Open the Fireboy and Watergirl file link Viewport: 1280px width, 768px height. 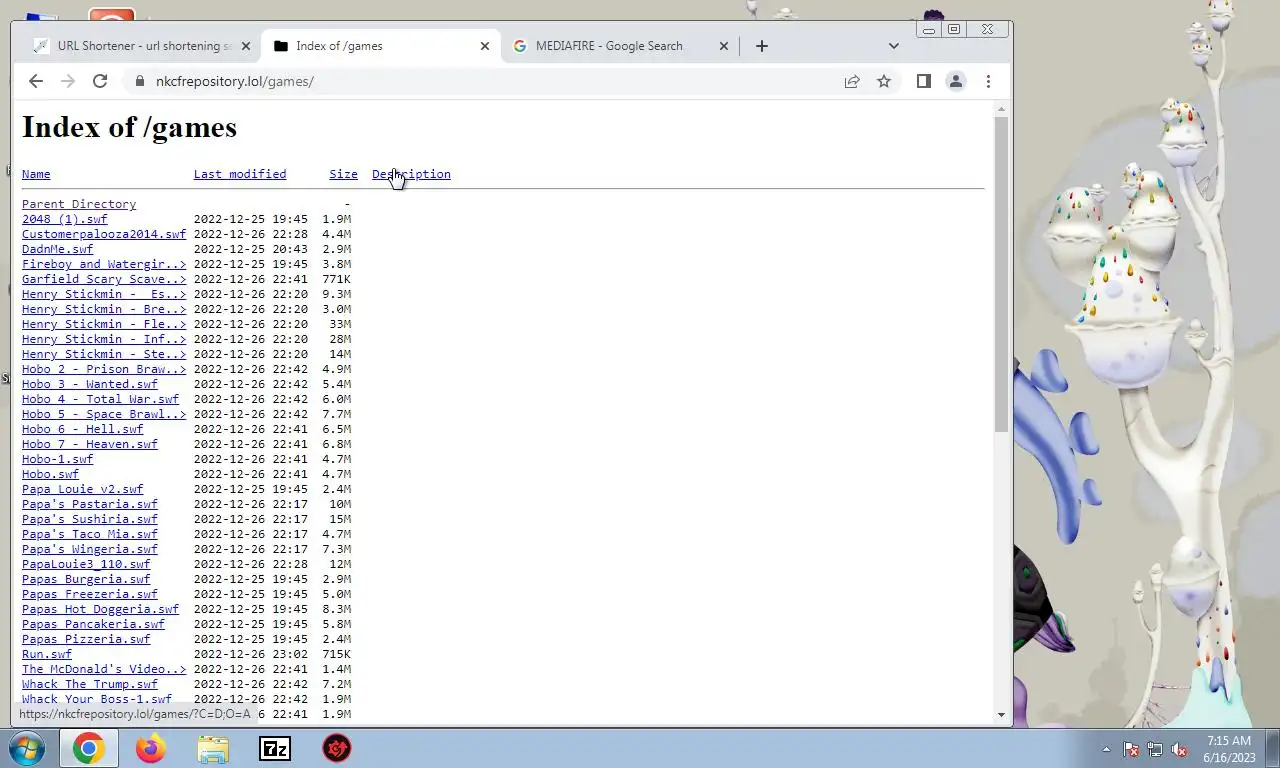[x=104, y=264]
